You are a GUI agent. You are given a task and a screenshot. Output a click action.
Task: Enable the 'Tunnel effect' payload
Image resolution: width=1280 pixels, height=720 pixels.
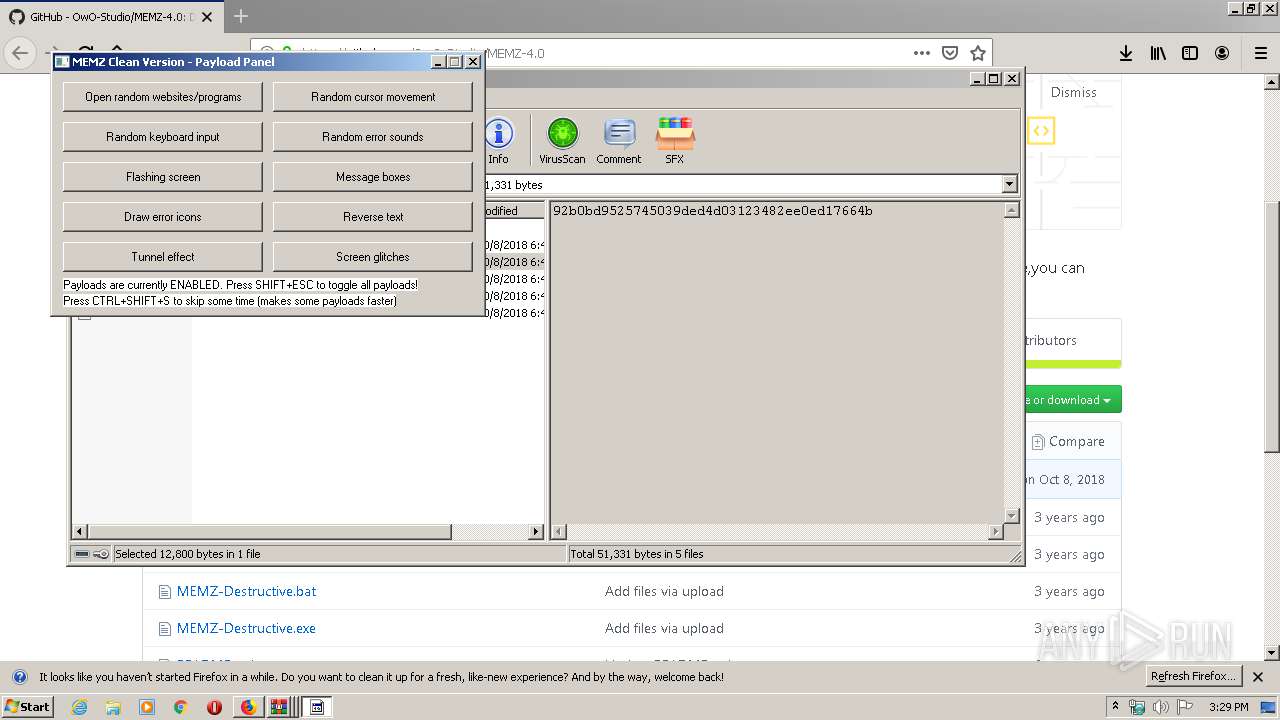(163, 257)
